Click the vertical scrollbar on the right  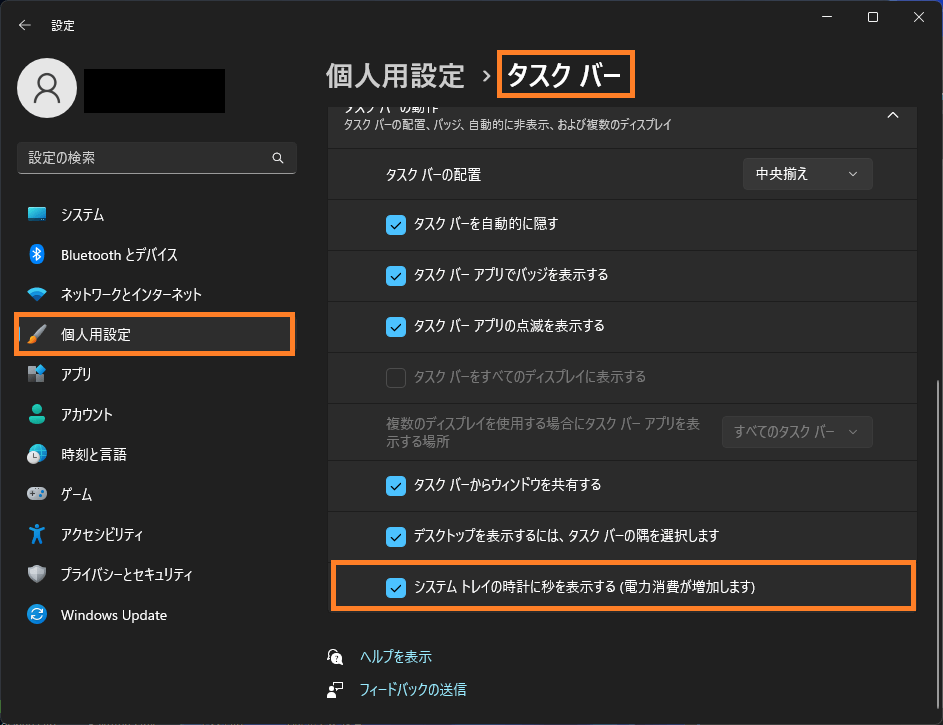coord(938,544)
